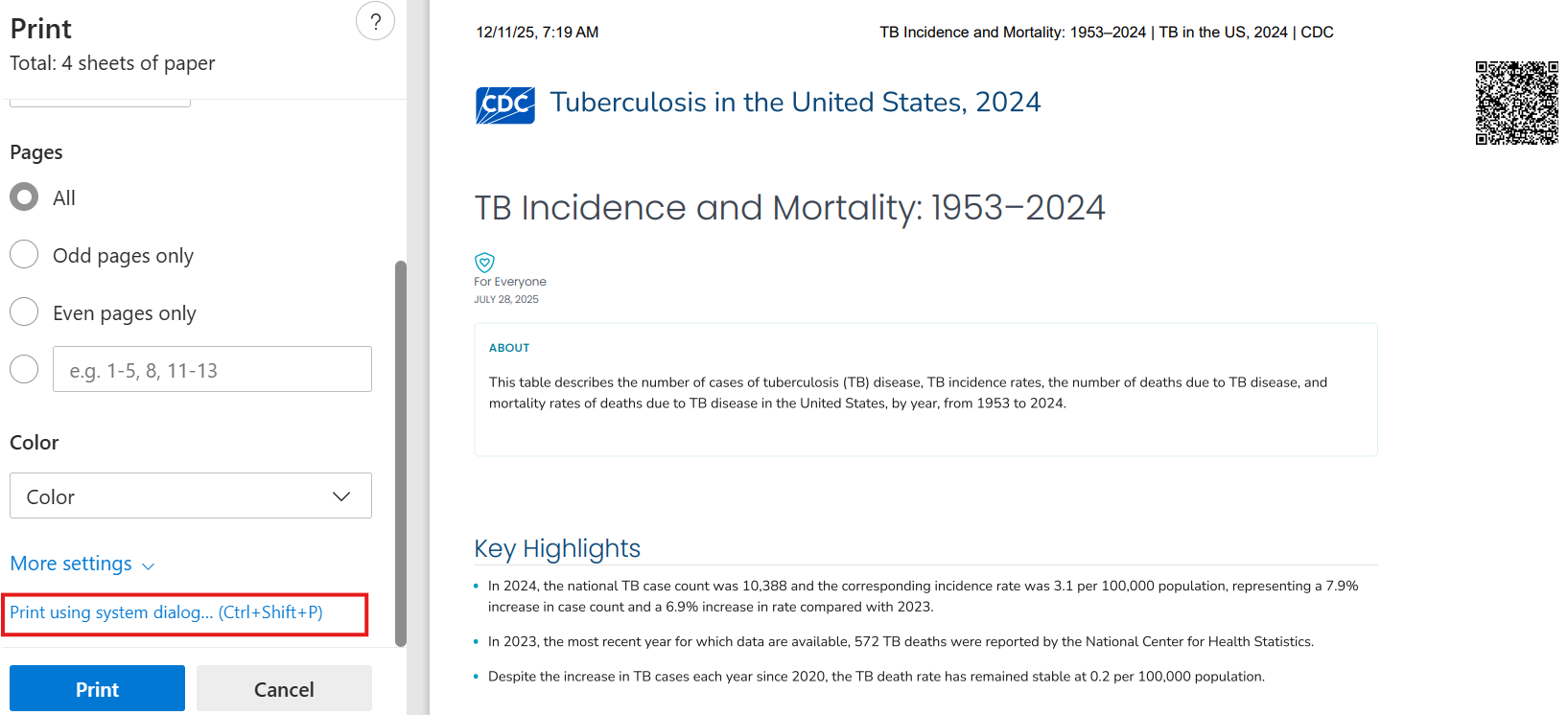Viewport: 1568px width, 715px height.
Task: Open Print using system dialog link
Action: click(x=166, y=612)
